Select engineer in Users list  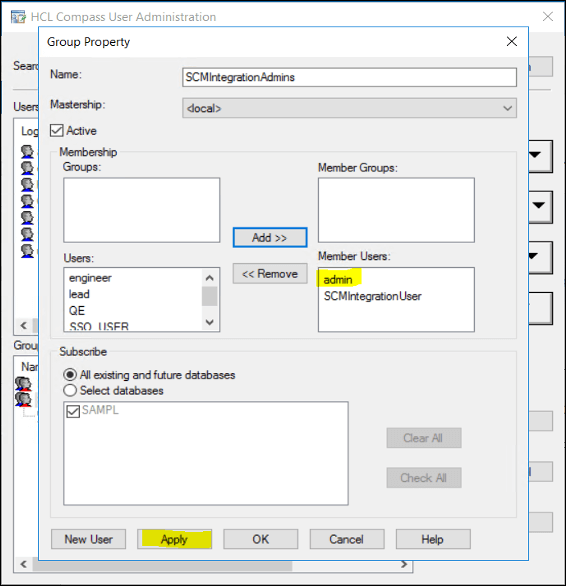90,278
